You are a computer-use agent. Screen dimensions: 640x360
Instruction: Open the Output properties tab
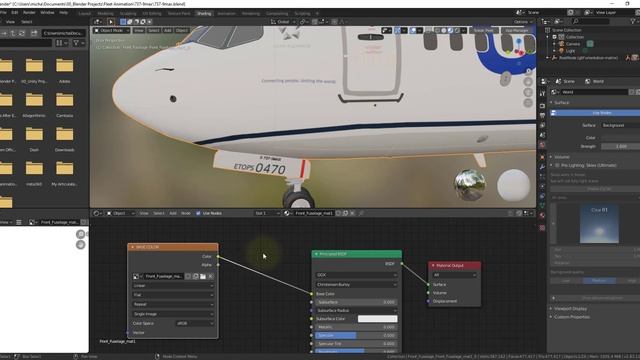pos(542,116)
